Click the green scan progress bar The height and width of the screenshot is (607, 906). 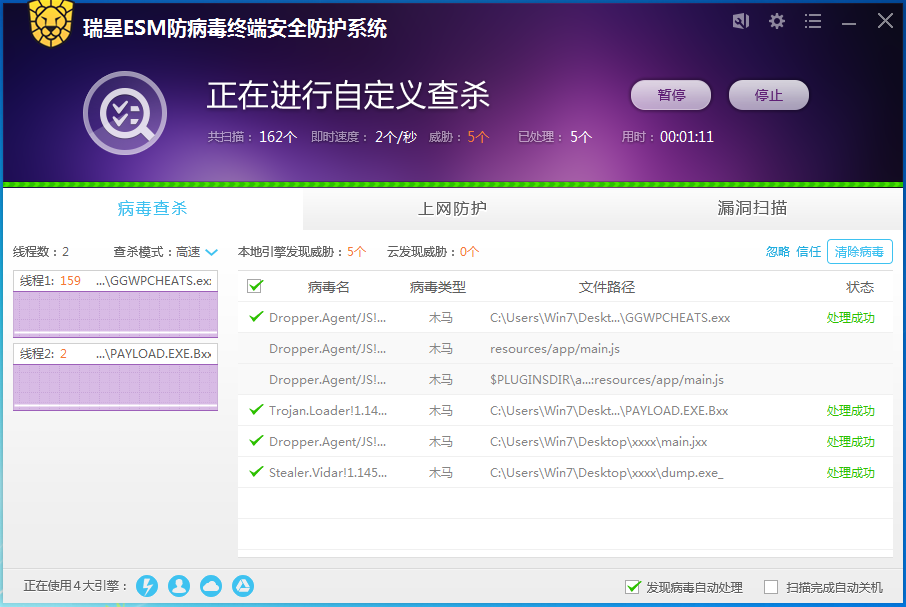coord(453,185)
